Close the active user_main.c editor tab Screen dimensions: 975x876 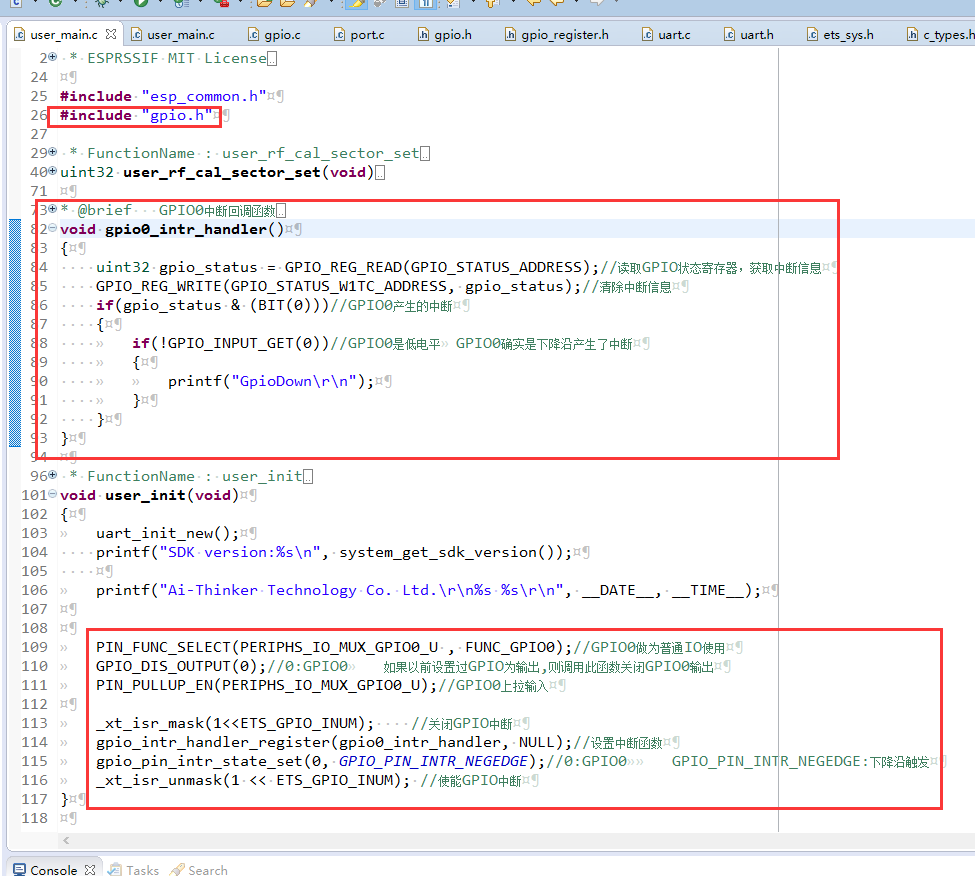(x=111, y=34)
